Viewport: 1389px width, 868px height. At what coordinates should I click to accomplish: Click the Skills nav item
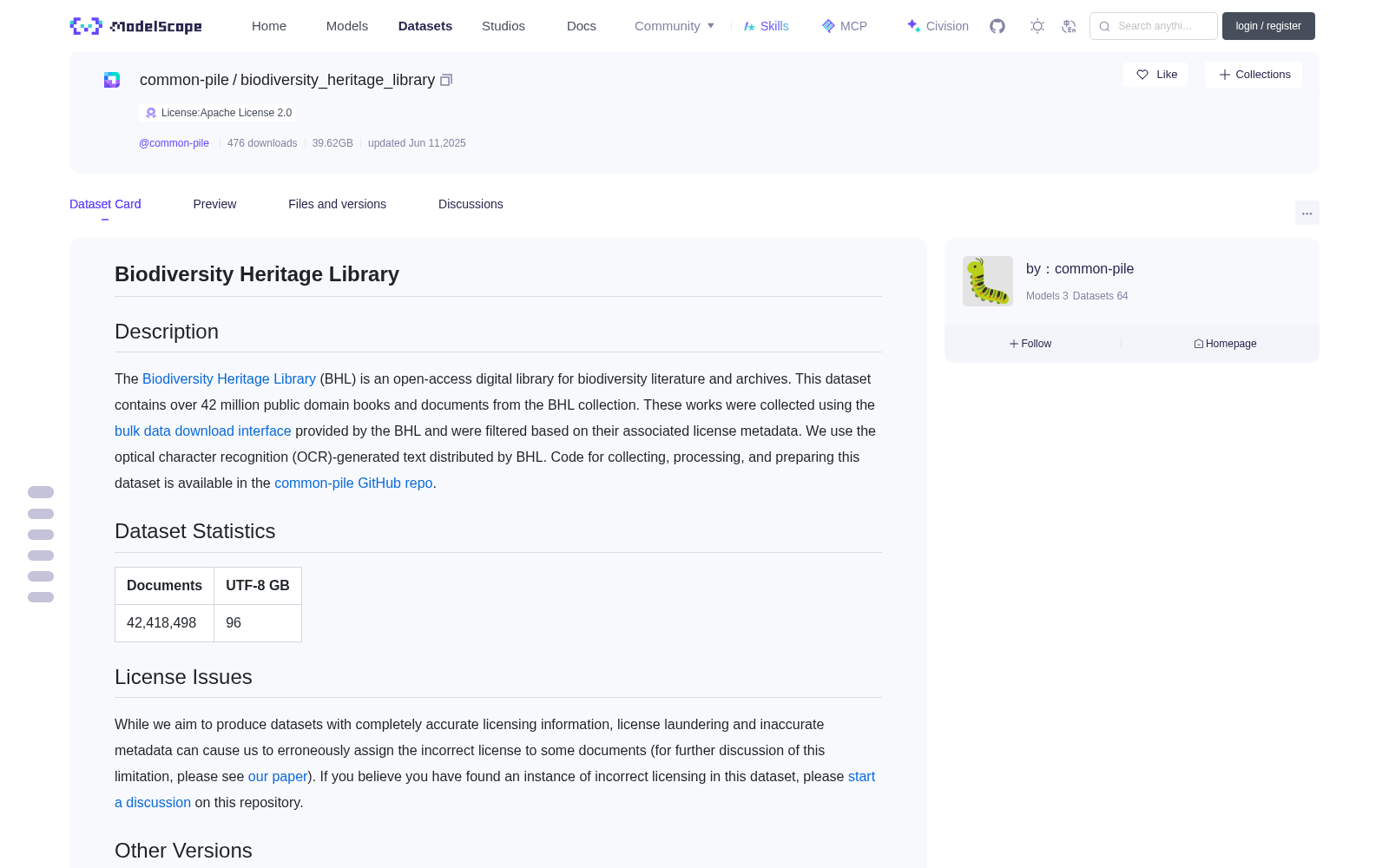pos(766,26)
